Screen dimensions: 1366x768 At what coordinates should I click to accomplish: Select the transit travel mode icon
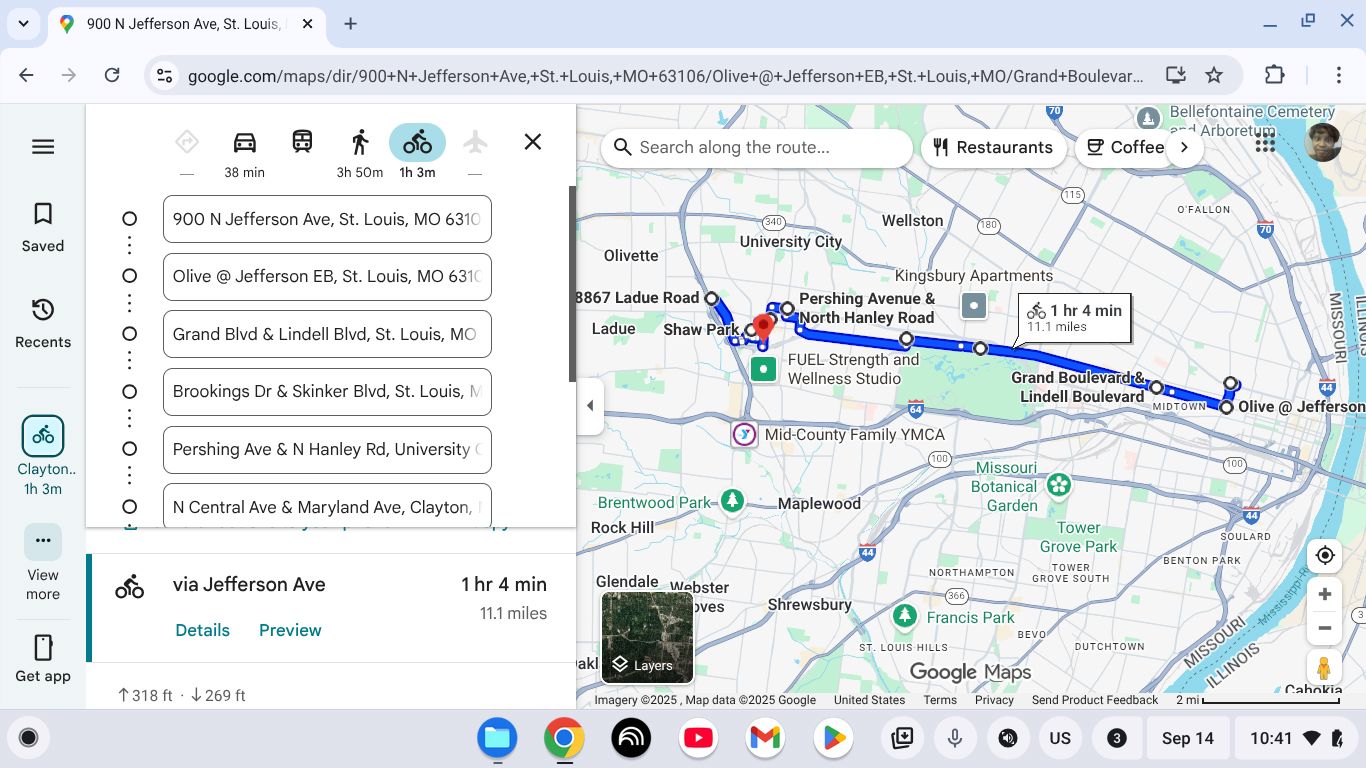pyautogui.click(x=302, y=143)
